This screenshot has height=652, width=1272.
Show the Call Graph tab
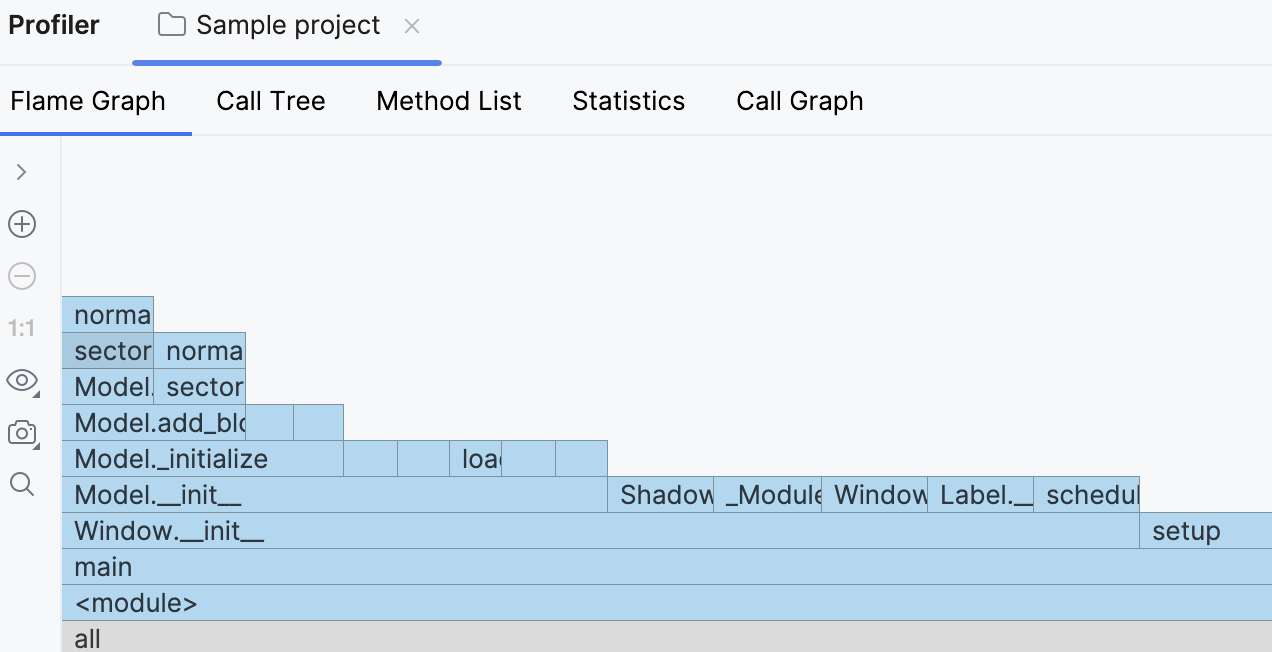pyautogui.click(x=800, y=101)
